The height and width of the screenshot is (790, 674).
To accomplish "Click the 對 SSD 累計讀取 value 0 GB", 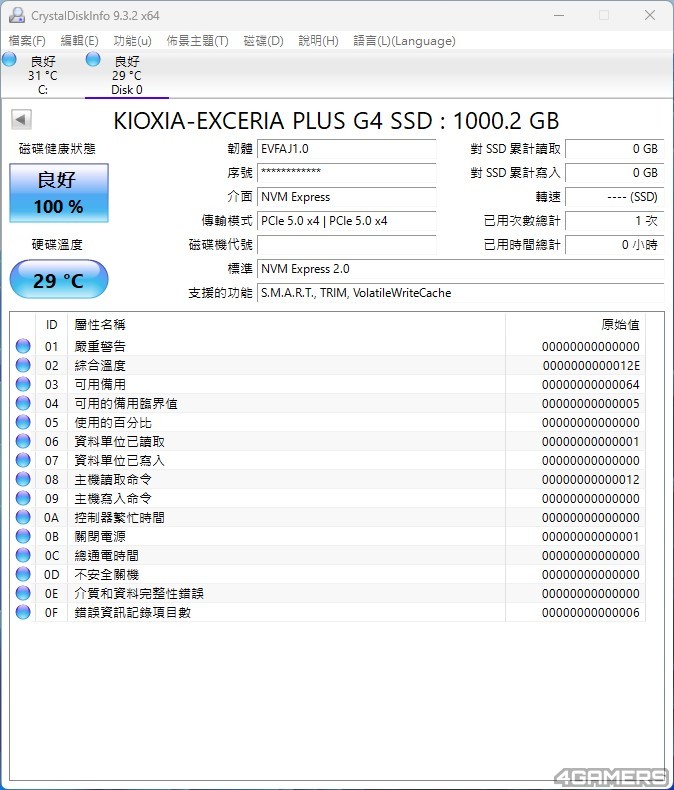I will [x=615, y=149].
